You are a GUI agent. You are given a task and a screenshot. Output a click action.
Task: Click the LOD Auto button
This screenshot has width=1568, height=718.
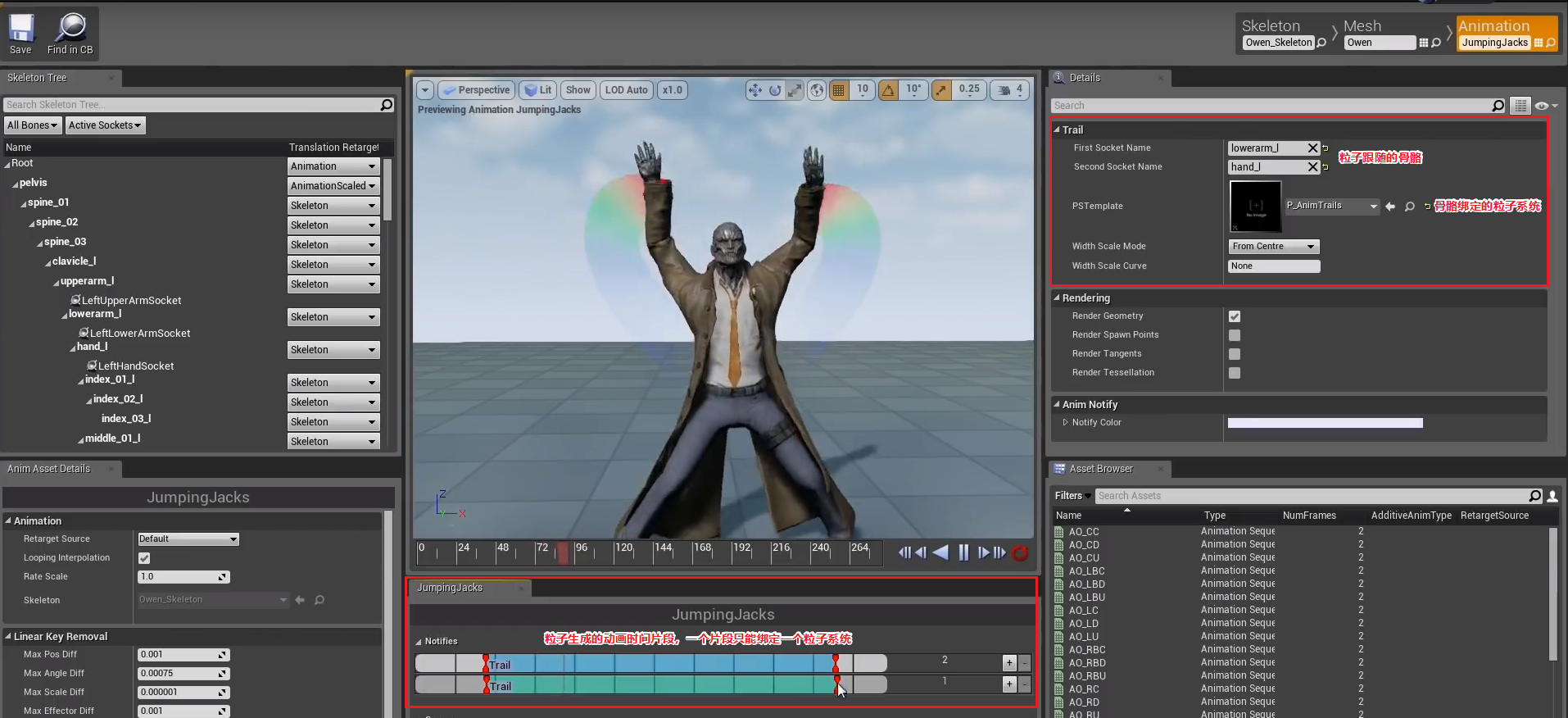pyautogui.click(x=626, y=90)
